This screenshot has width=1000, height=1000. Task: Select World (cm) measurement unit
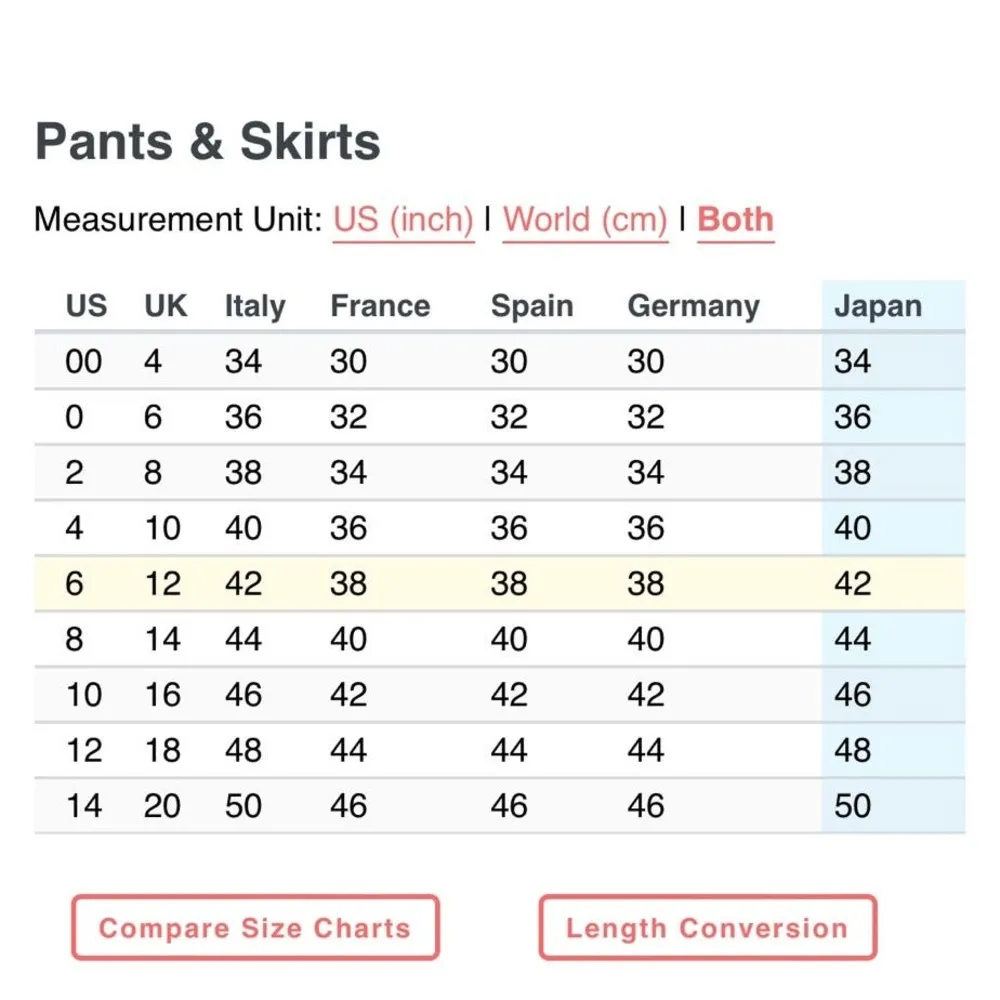(585, 219)
